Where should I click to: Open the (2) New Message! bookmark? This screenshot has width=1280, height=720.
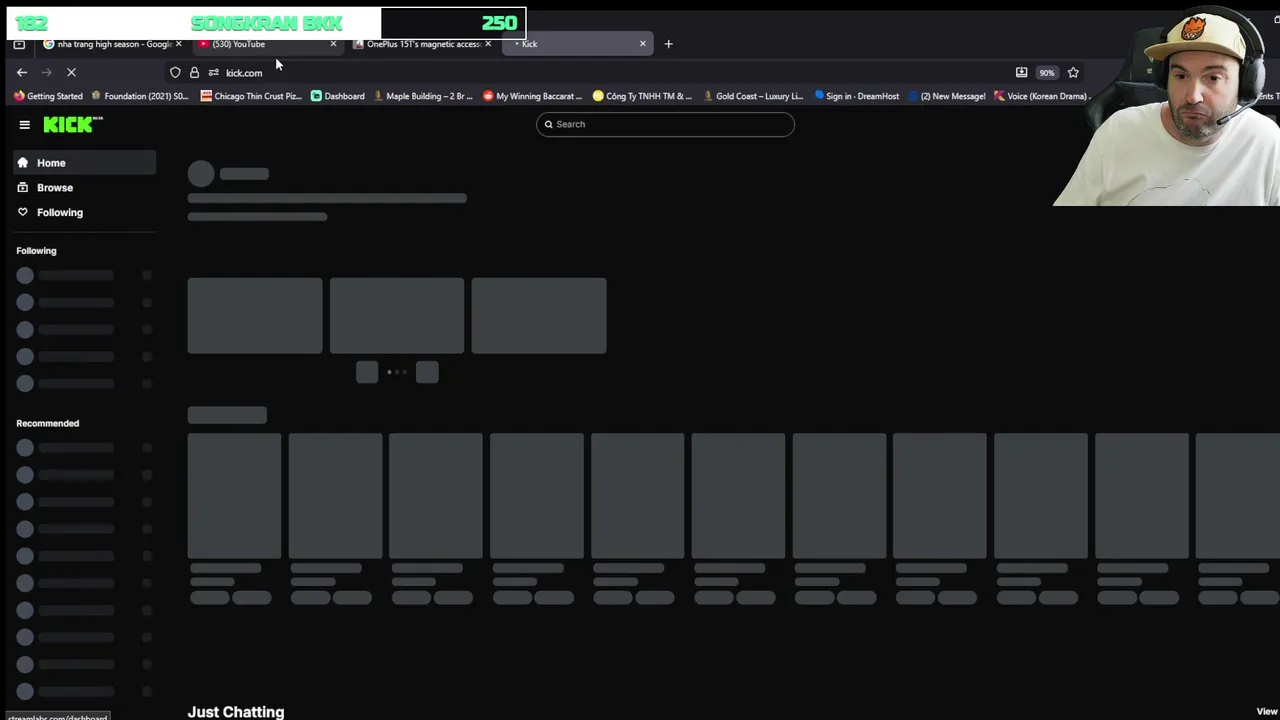[x=946, y=96]
